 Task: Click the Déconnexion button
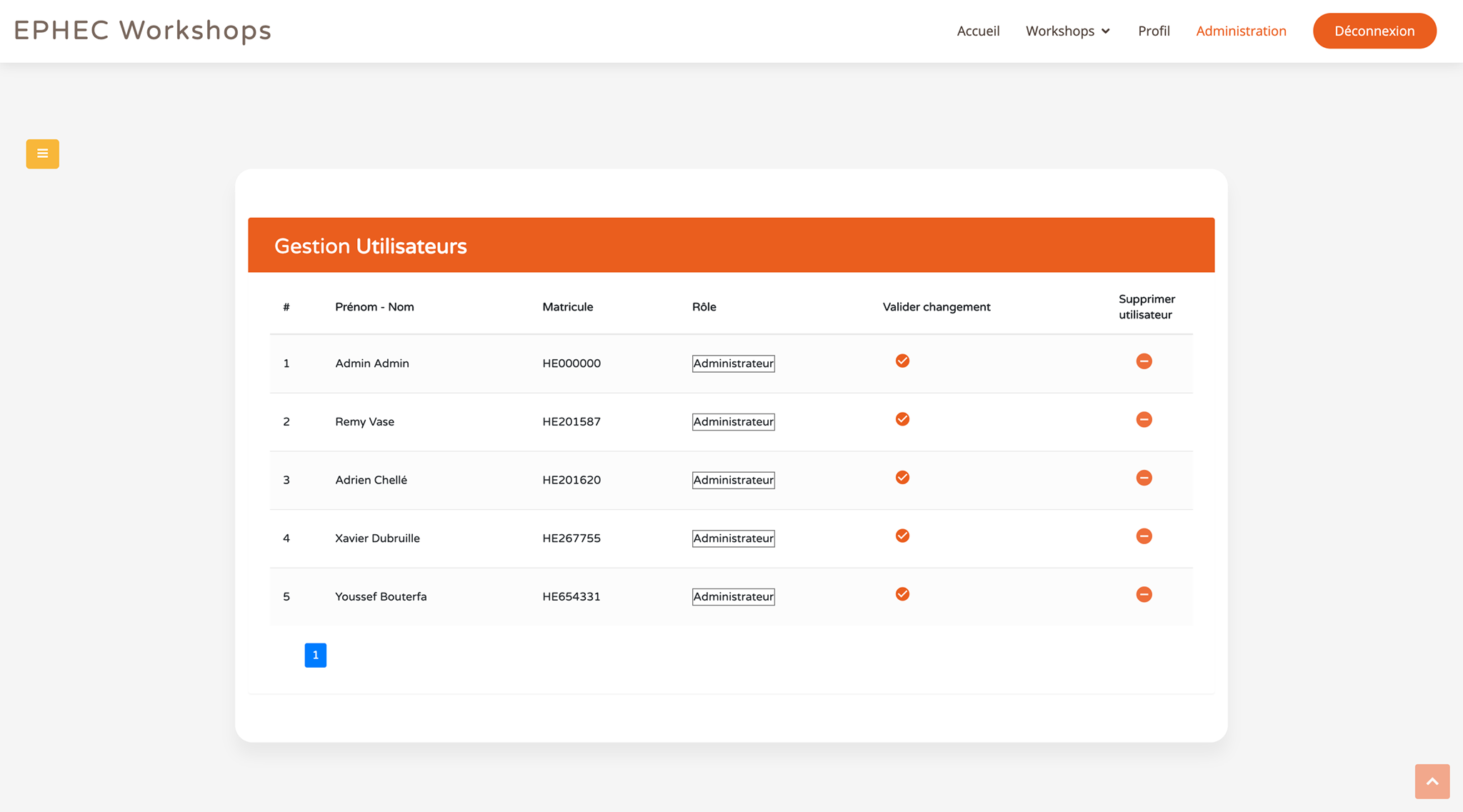click(x=1374, y=31)
